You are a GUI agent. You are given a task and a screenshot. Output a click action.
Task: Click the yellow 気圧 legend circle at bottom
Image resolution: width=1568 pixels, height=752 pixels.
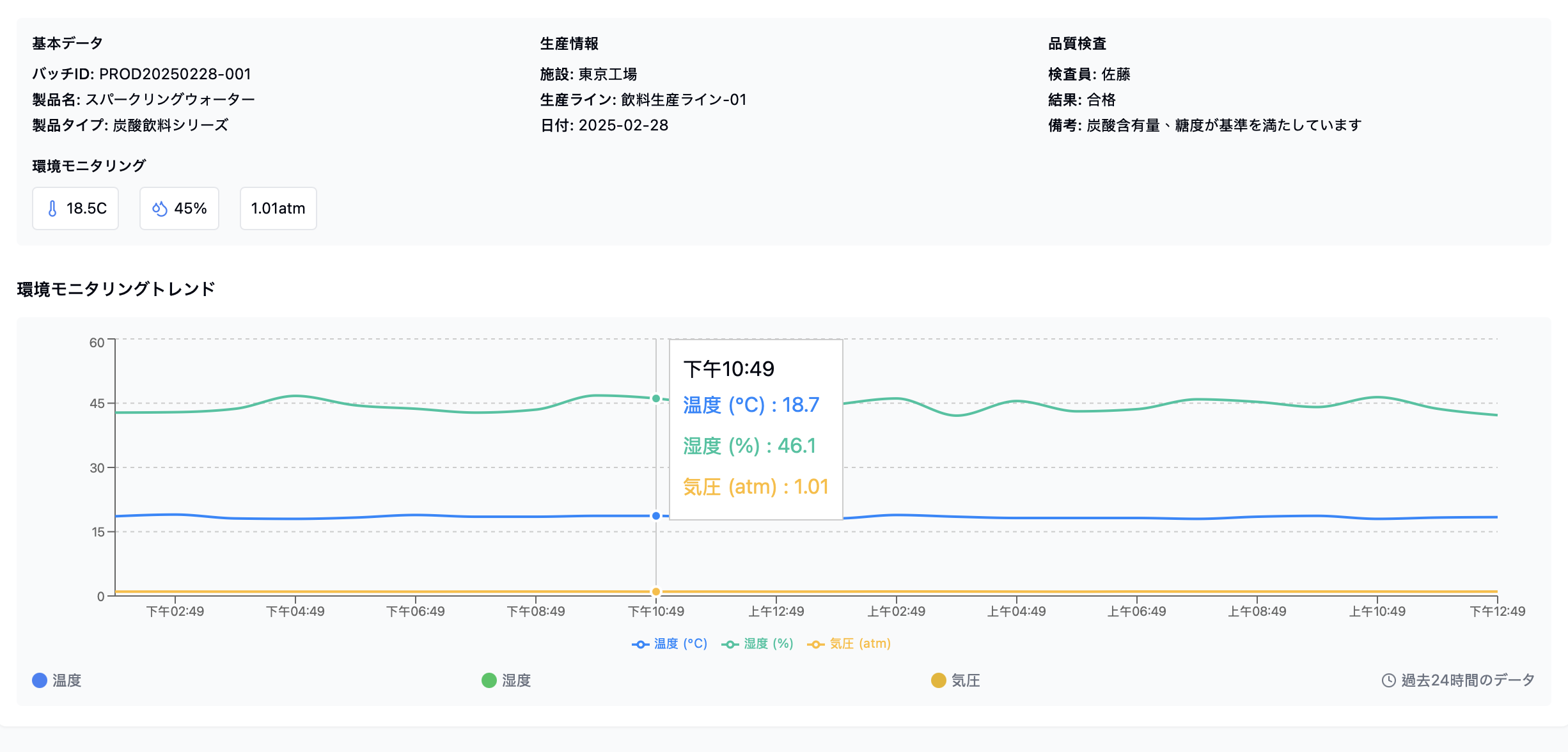938,680
